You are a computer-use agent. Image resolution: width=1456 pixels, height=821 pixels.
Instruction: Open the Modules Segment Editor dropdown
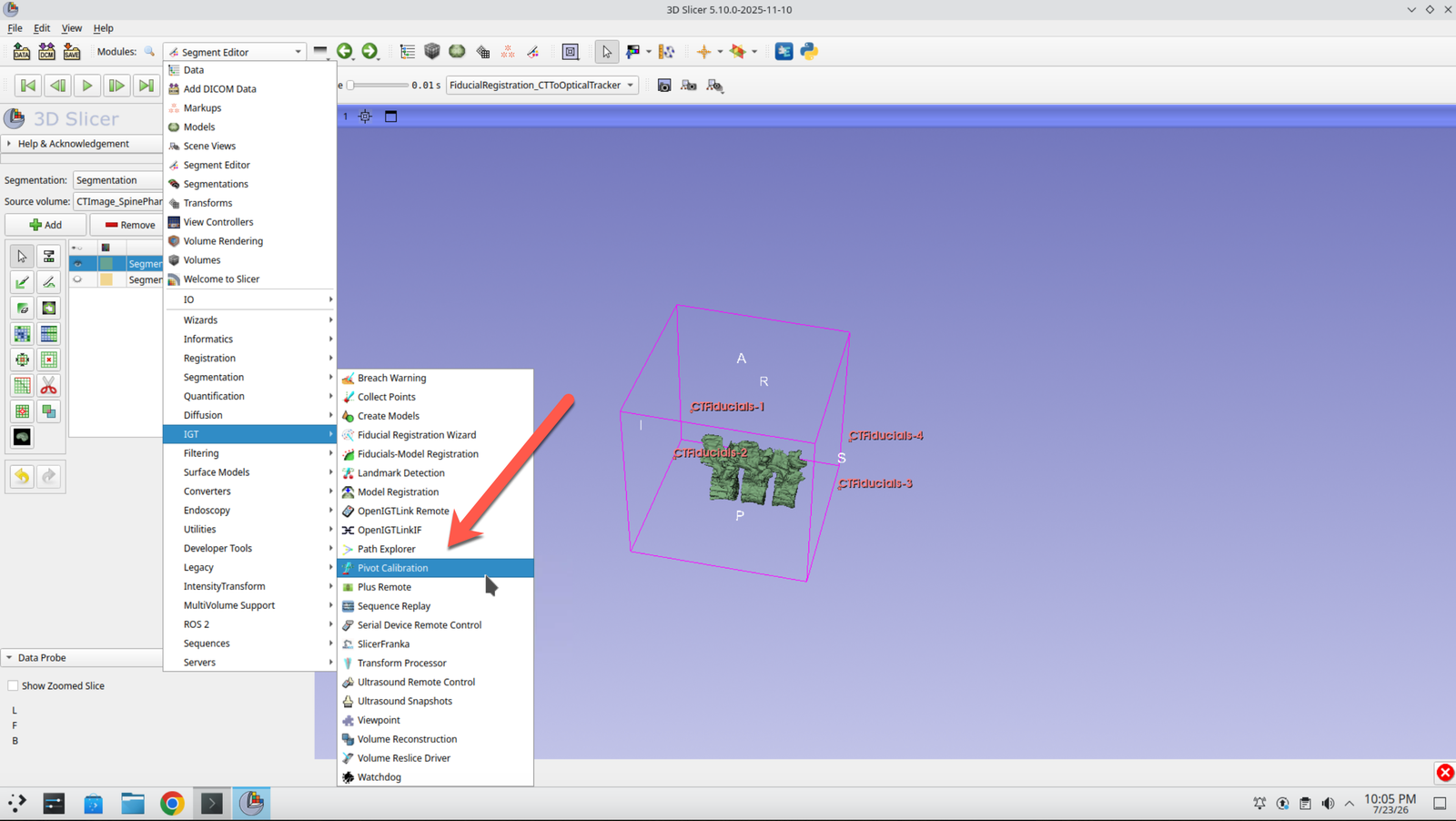[x=235, y=52]
